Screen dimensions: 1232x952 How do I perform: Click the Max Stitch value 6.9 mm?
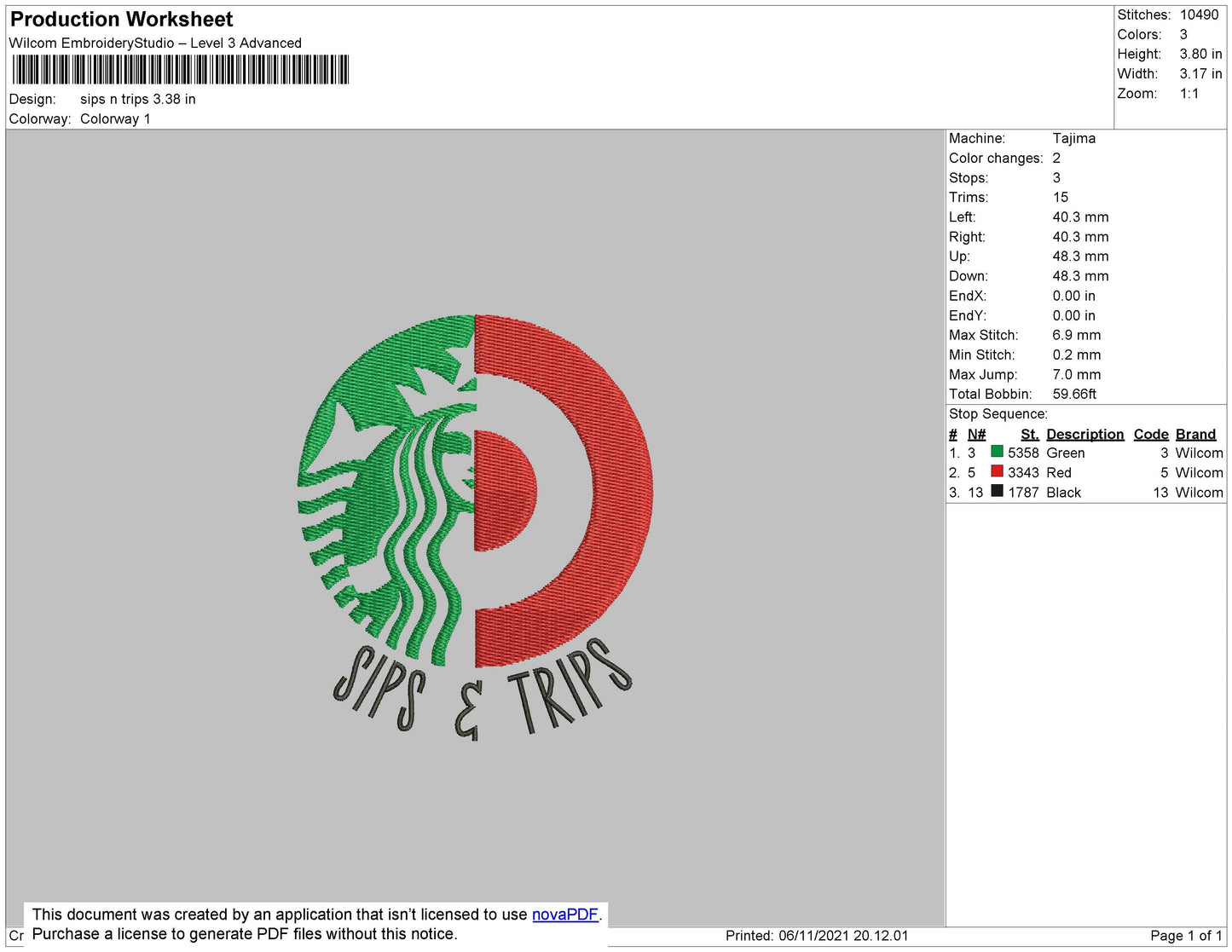point(1076,335)
